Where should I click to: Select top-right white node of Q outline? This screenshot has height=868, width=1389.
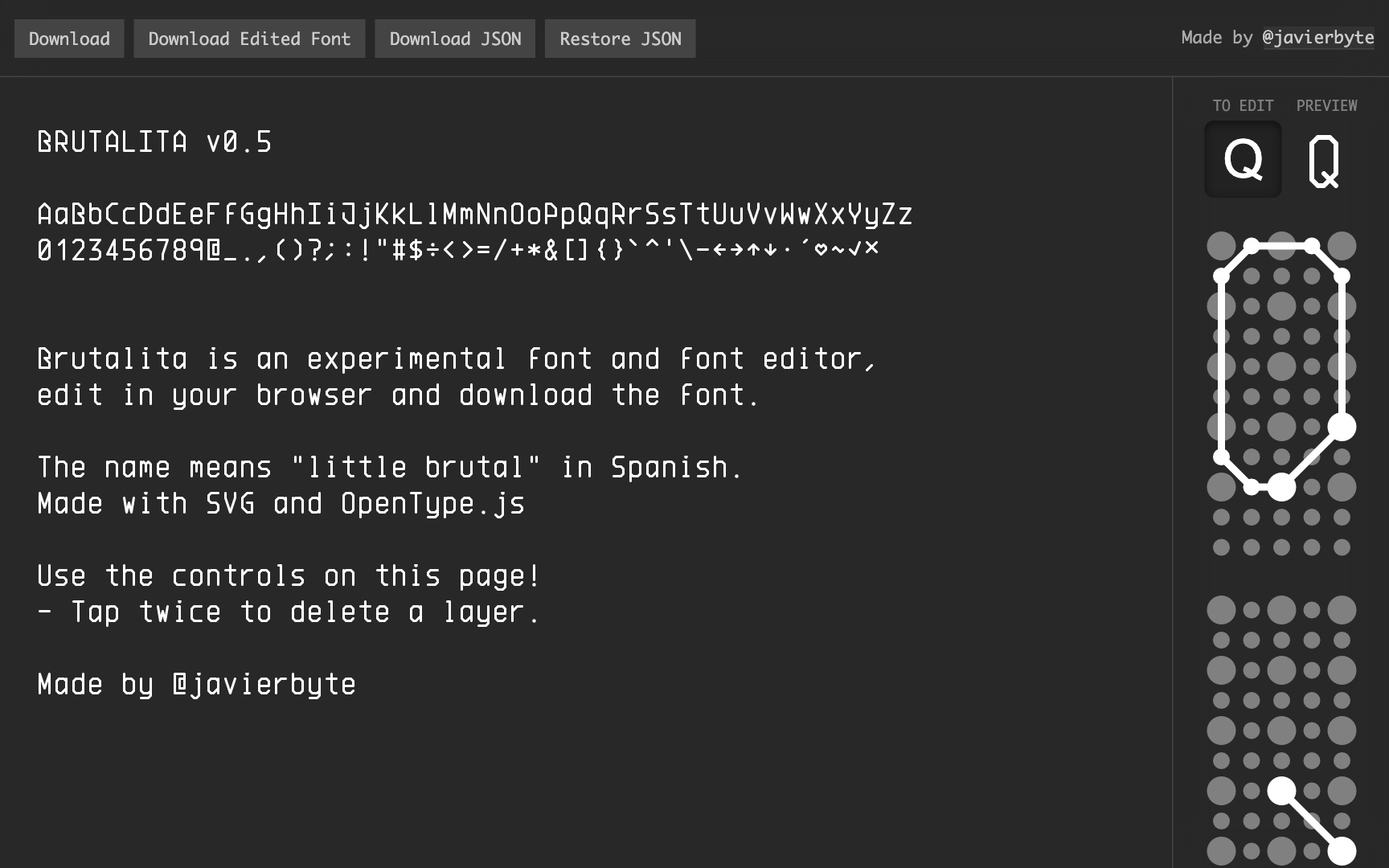[1312, 246]
